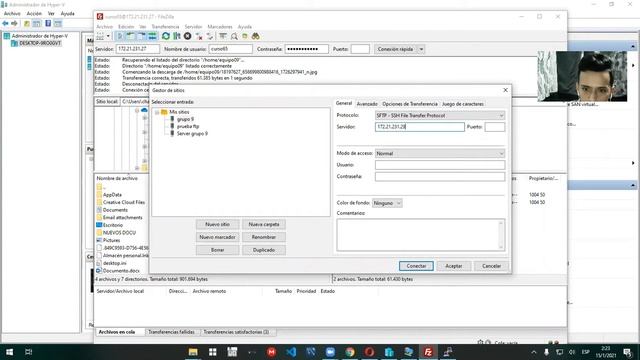Open the notification center in the system tray
The width and height of the screenshot is (640, 360).
628,352
